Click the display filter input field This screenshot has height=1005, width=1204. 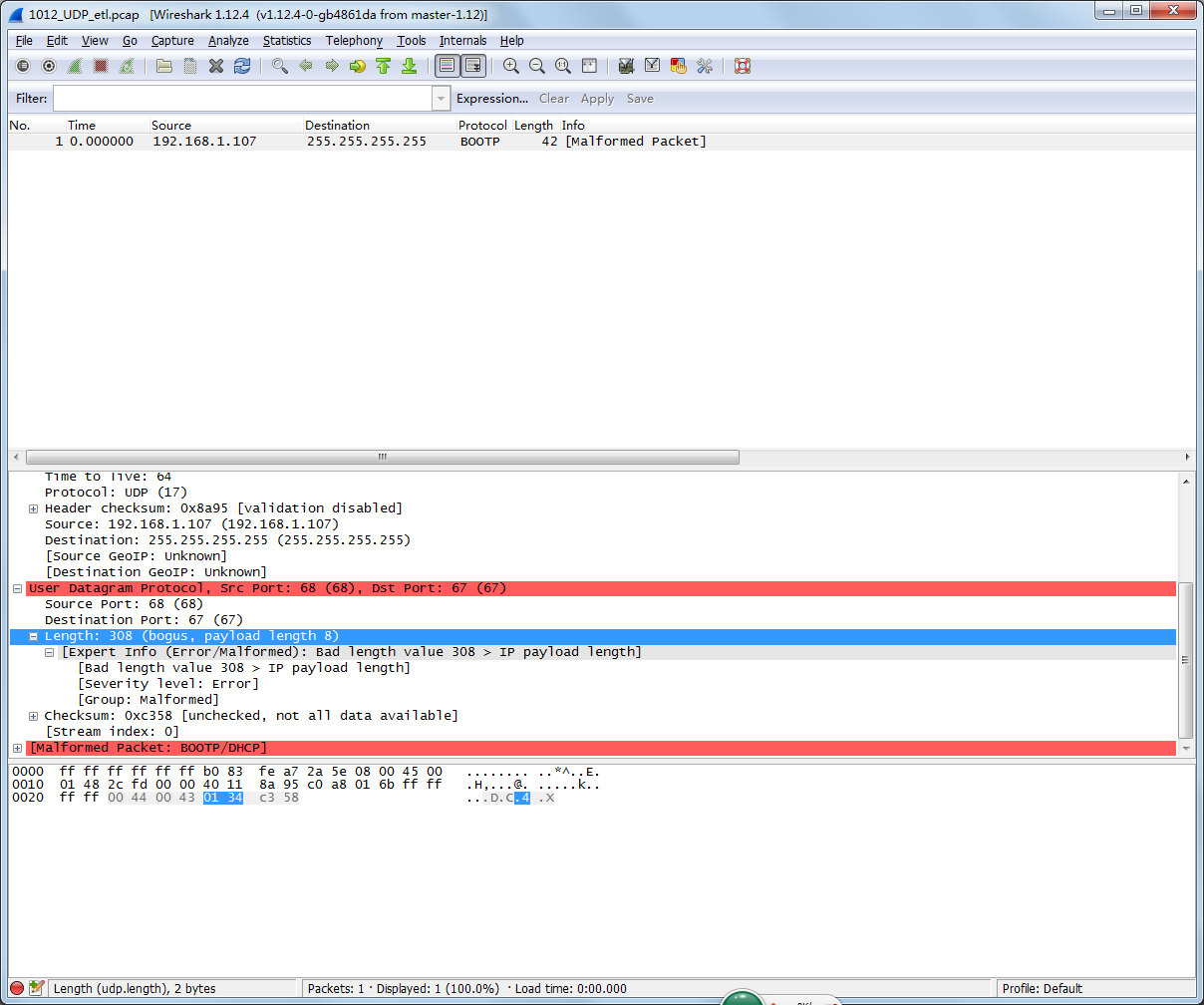242,99
